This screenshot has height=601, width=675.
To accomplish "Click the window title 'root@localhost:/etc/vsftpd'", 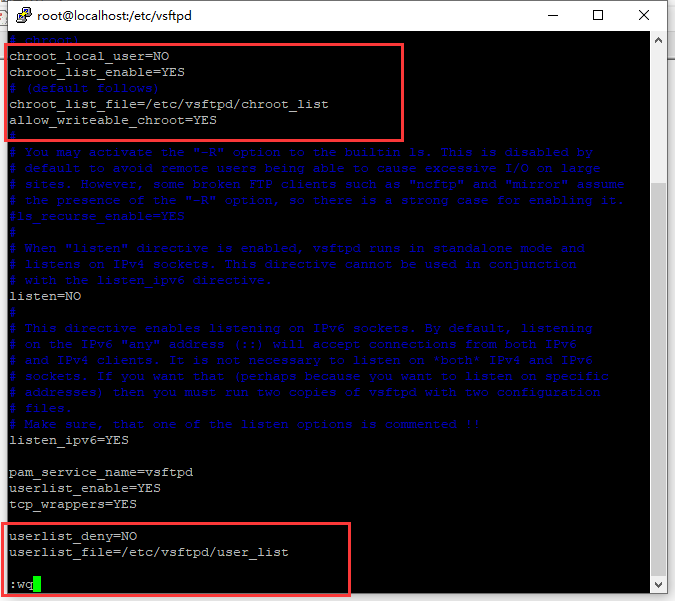I will pos(114,16).
